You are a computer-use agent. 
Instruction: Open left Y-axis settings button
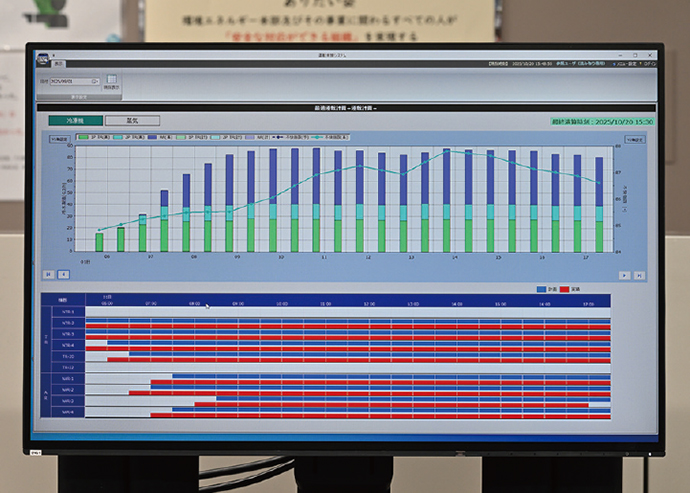pyautogui.click(x=59, y=139)
